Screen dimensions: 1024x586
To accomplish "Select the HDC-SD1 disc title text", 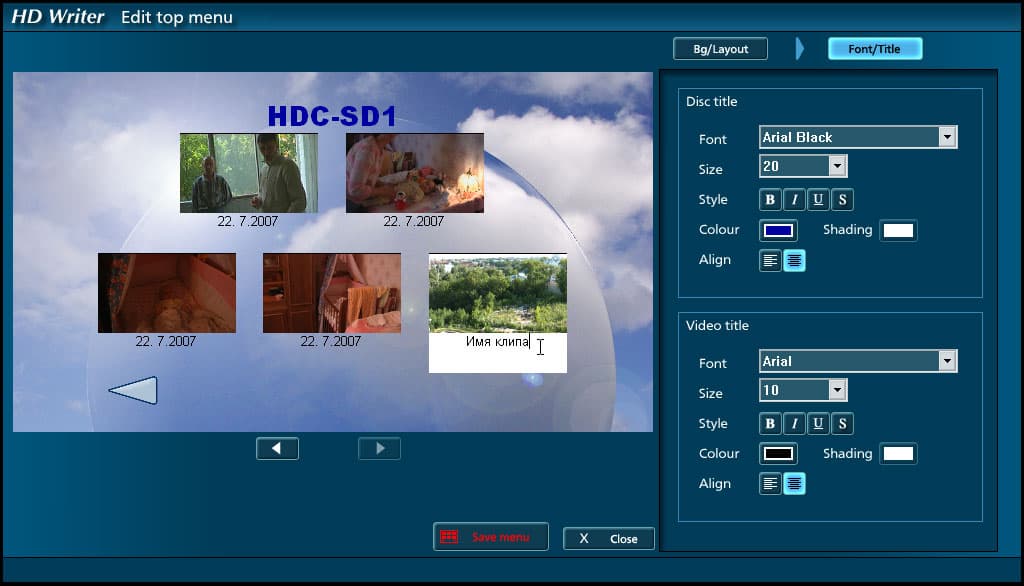I will (332, 116).
